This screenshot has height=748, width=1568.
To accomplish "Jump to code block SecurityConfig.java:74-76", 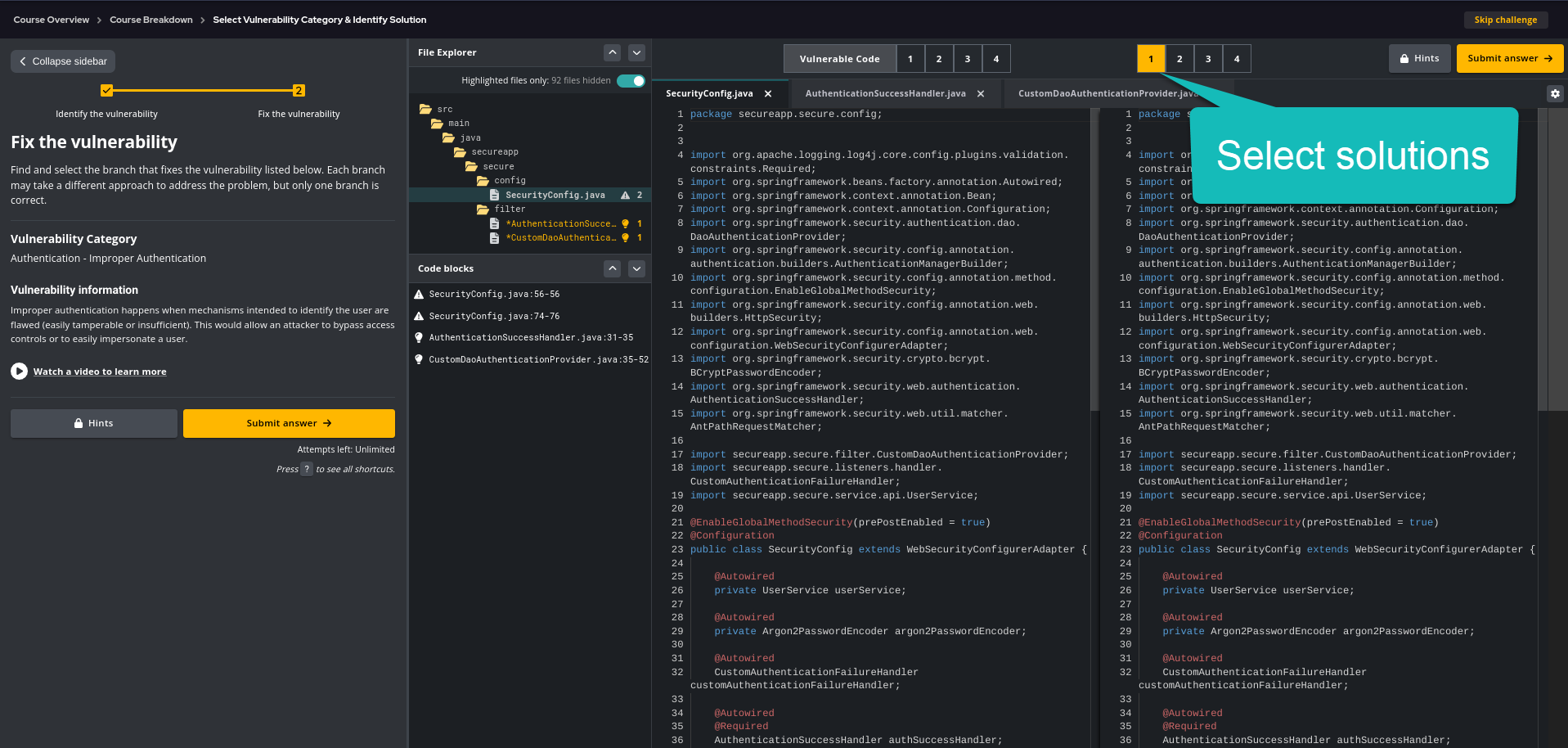I will point(494,316).
